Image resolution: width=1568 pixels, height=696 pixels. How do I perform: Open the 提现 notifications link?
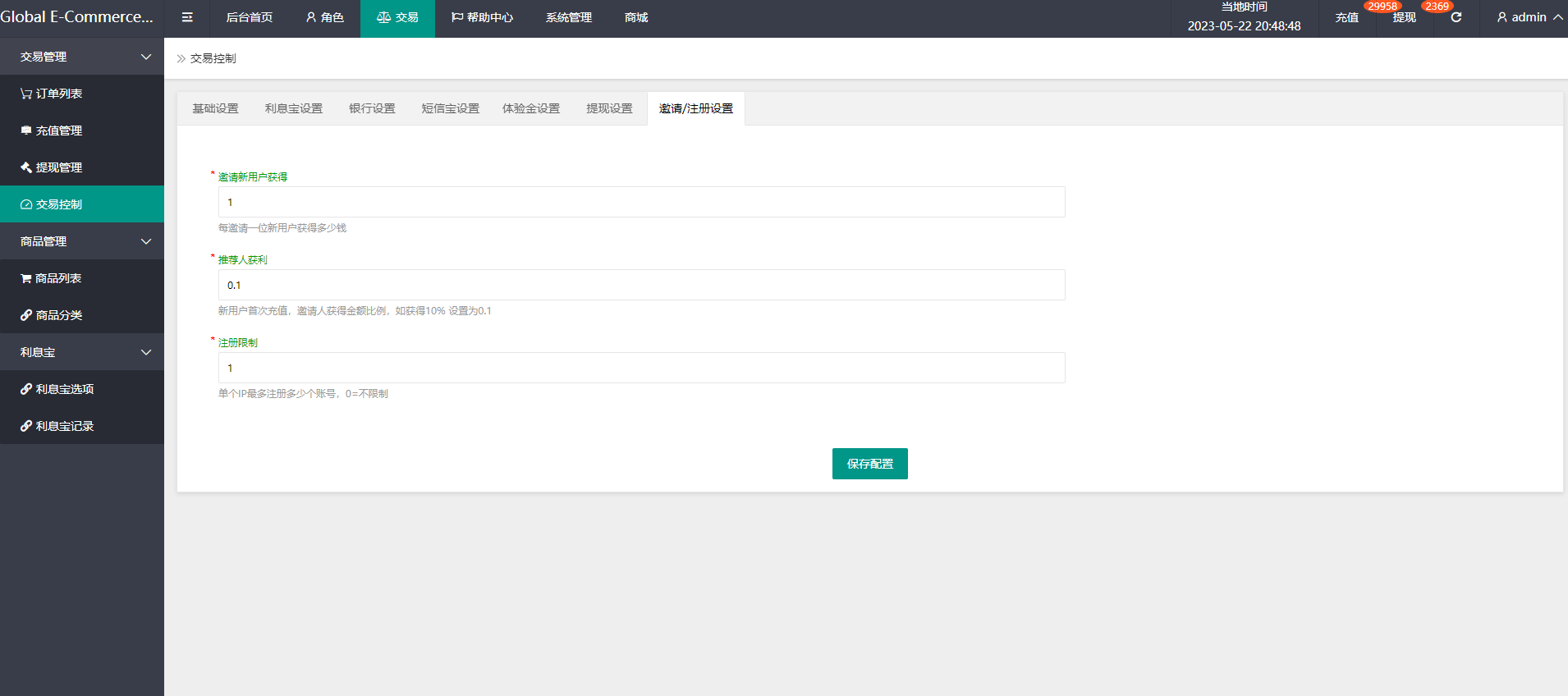[1405, 17]
